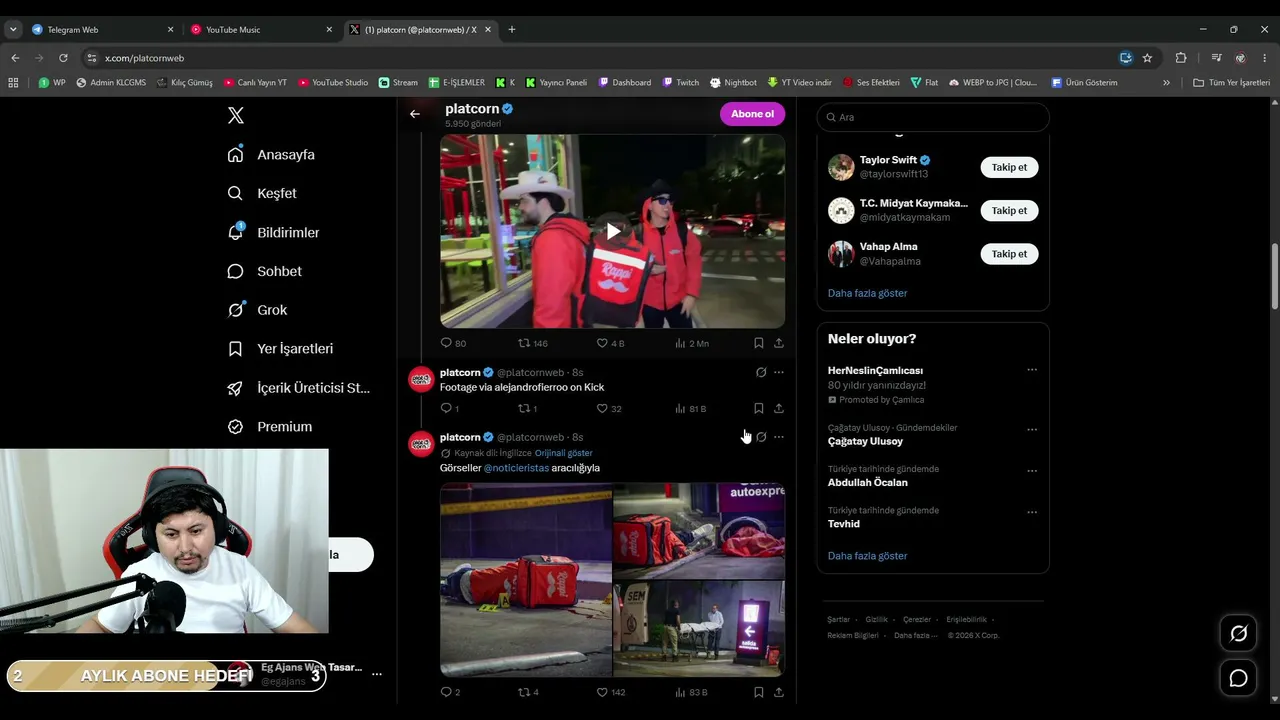Viewport: 1280px width, 720px height.
Task: Show more follow suggestions under Vahap Alma
Action: pos(868,293)
